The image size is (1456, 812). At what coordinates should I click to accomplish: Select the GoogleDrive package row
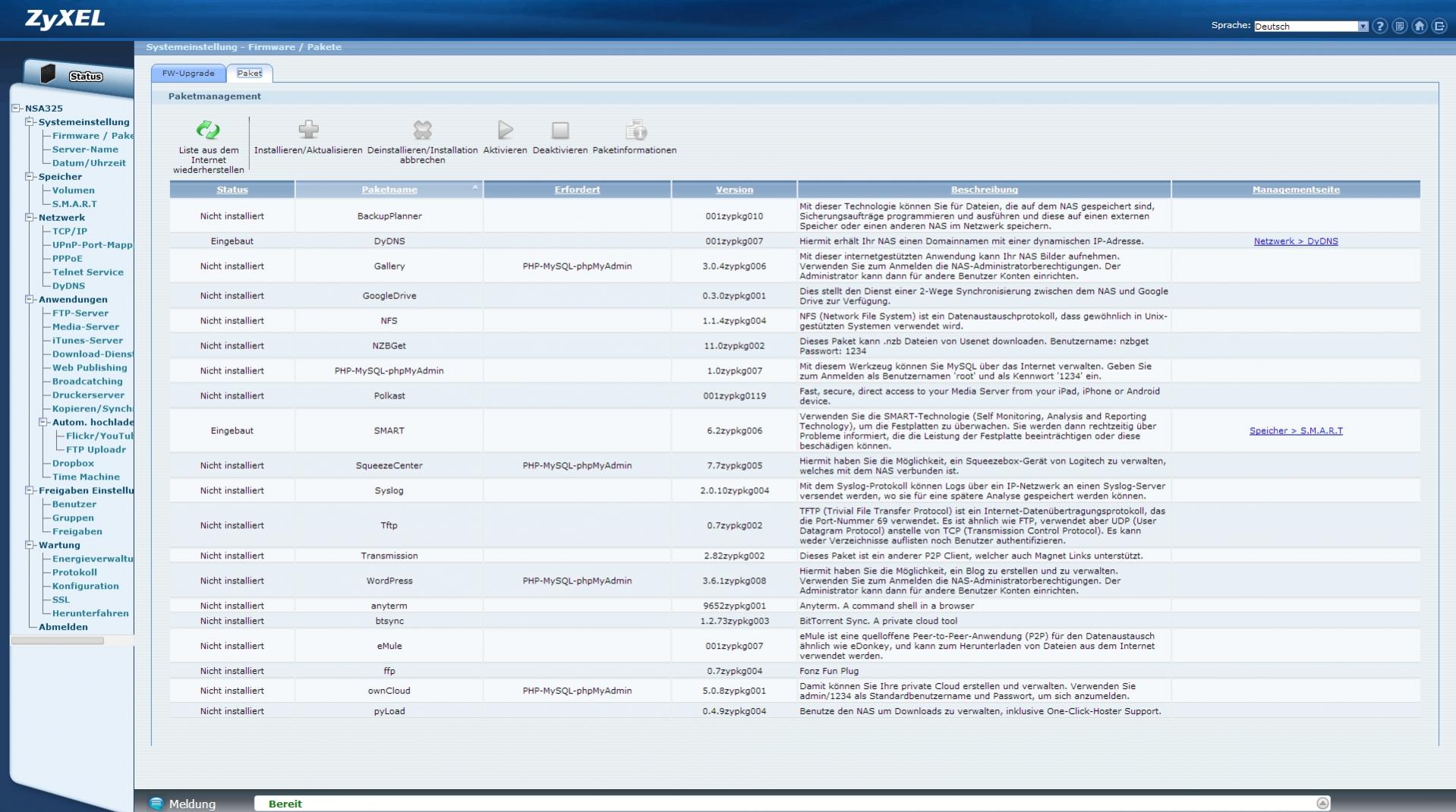[x=795, y=296]
